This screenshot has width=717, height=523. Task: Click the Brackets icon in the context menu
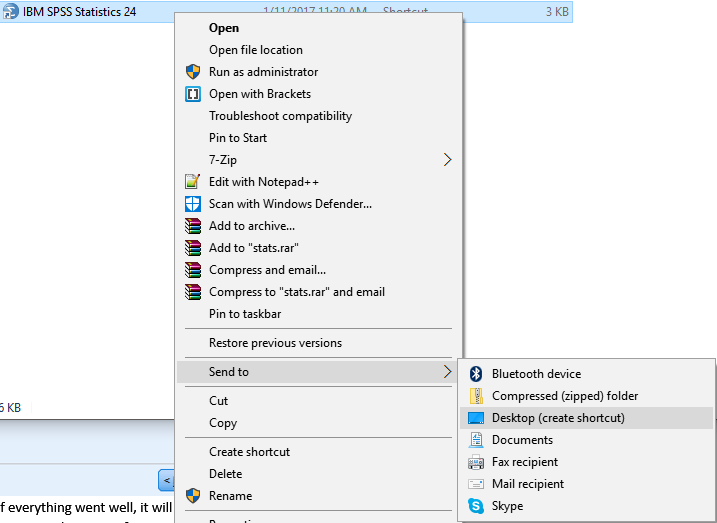(x=193, y=94)
